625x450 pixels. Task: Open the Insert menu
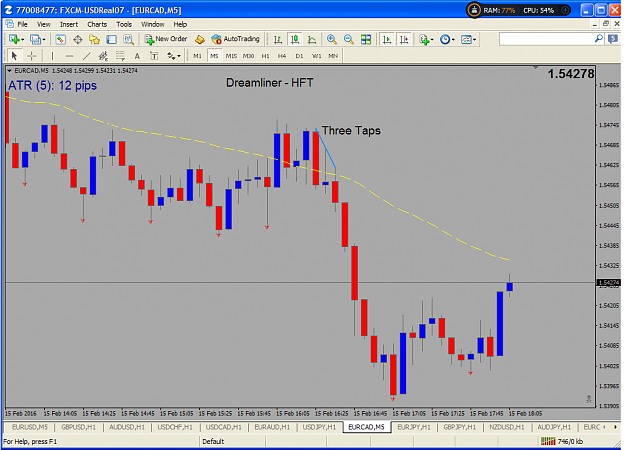pos(69,24)
